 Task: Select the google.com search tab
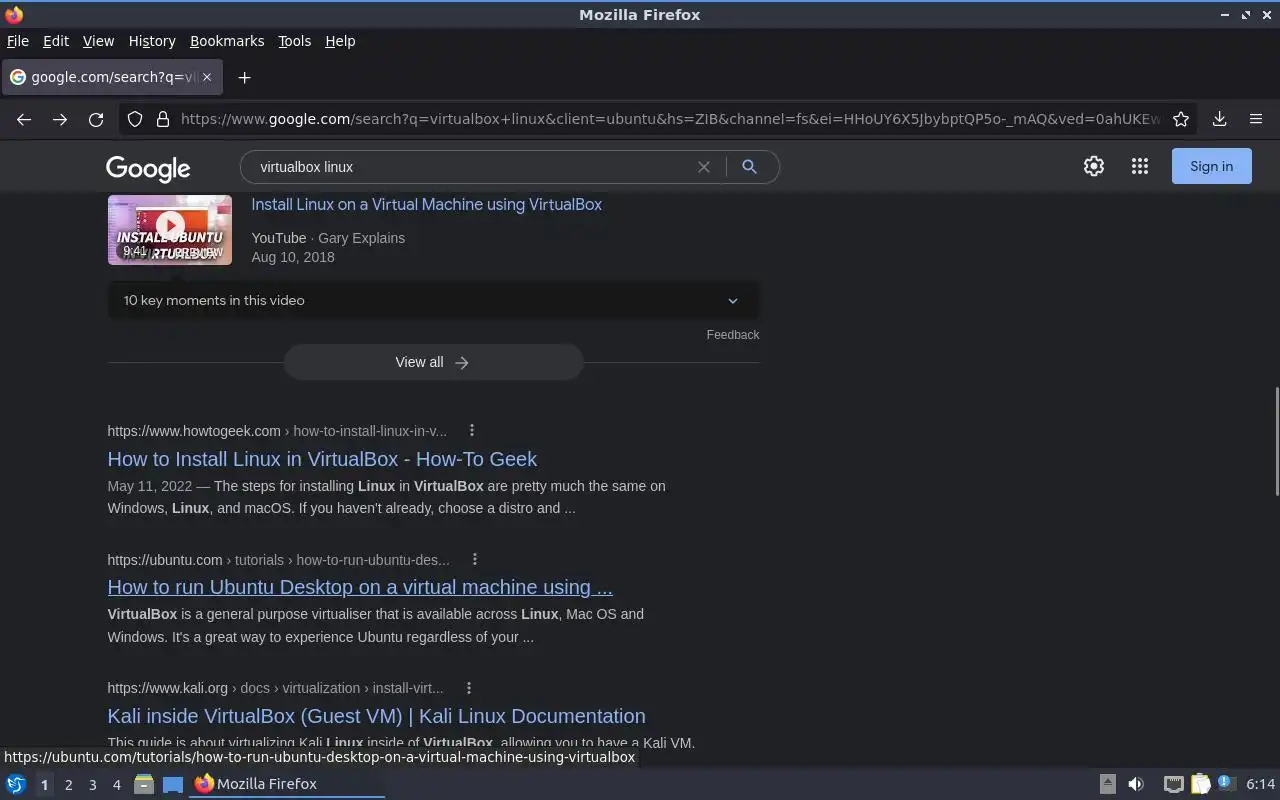pos(112,77)
